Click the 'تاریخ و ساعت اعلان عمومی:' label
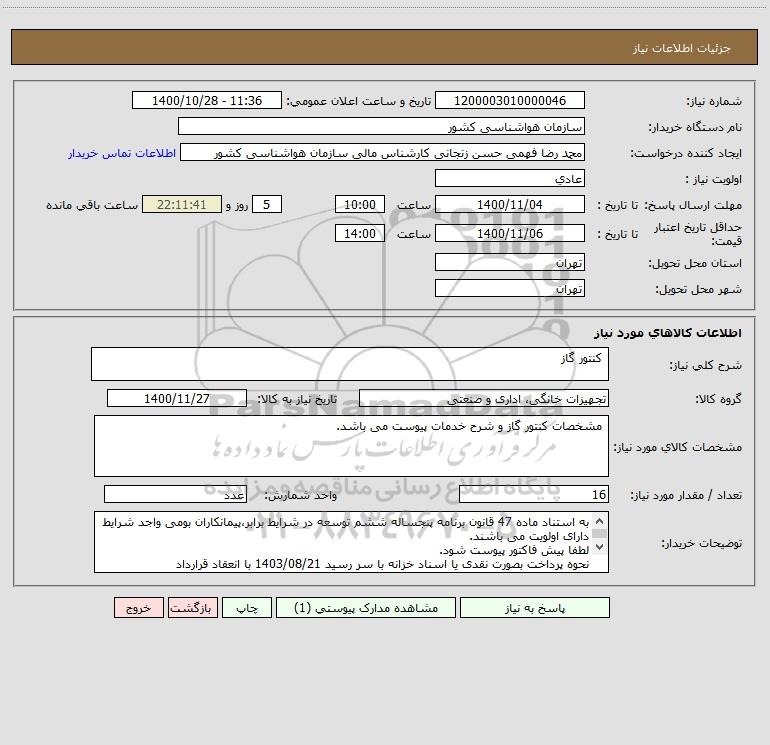Image resolution: width=770 pixels, height=745 pixels. [x=359, y=102]
